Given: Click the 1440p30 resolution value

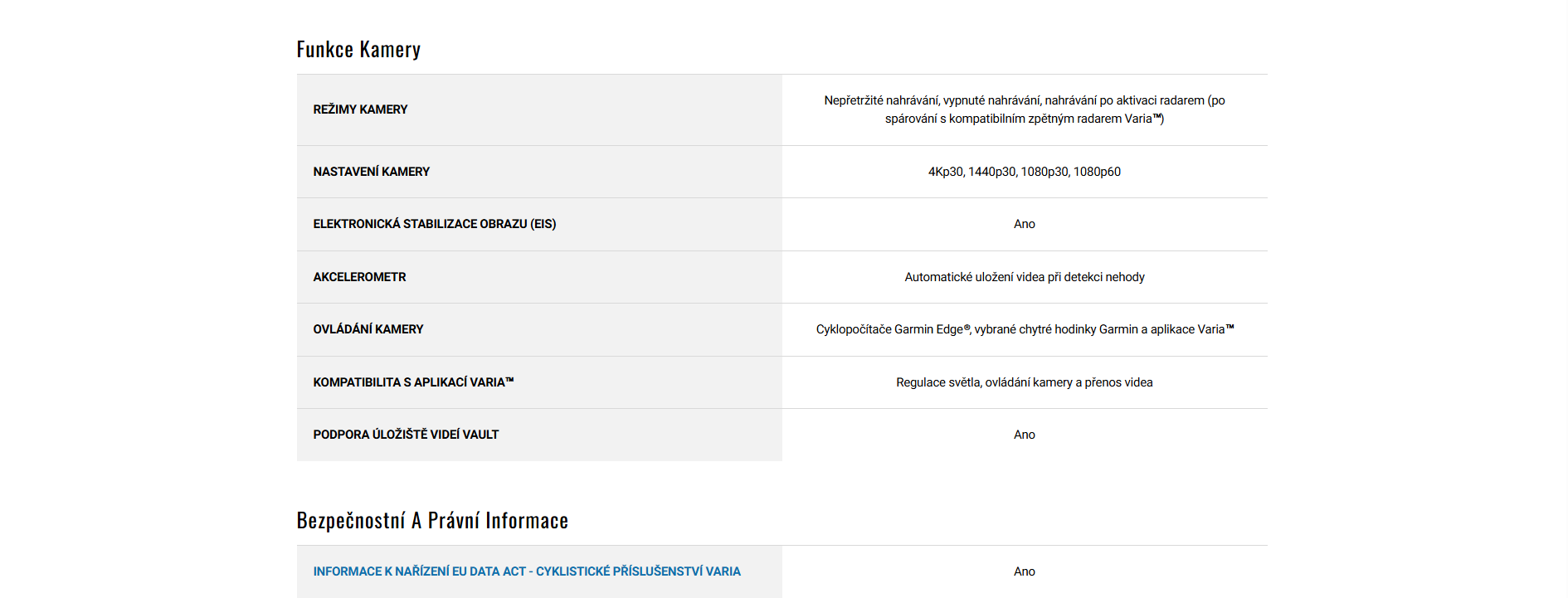Looking at the screenshot, I should click(x=992, y=172).
